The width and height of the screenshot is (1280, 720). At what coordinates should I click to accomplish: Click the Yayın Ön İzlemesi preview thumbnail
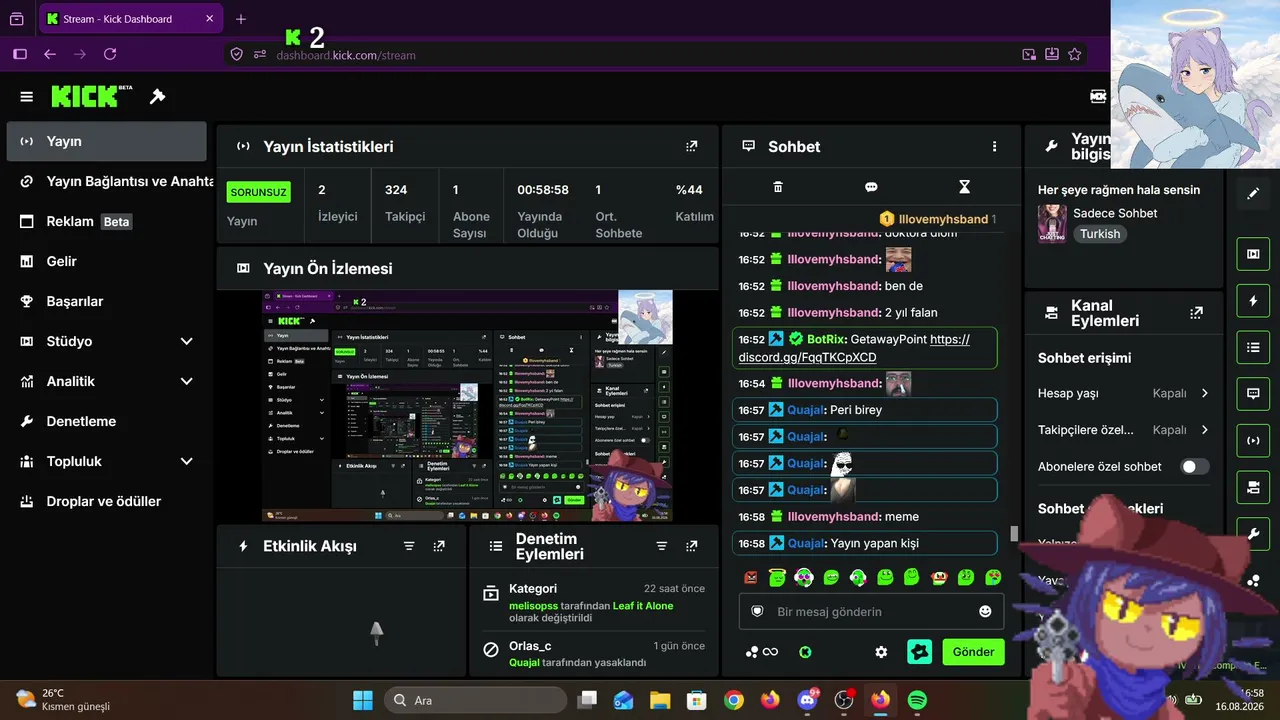click(x=467, y=406)
